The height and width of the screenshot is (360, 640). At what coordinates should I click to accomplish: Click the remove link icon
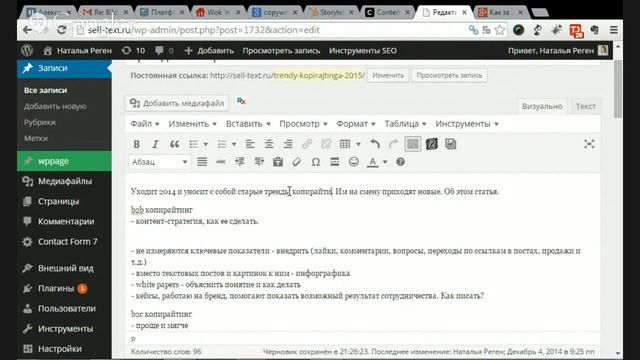click(x=326, y=144)
